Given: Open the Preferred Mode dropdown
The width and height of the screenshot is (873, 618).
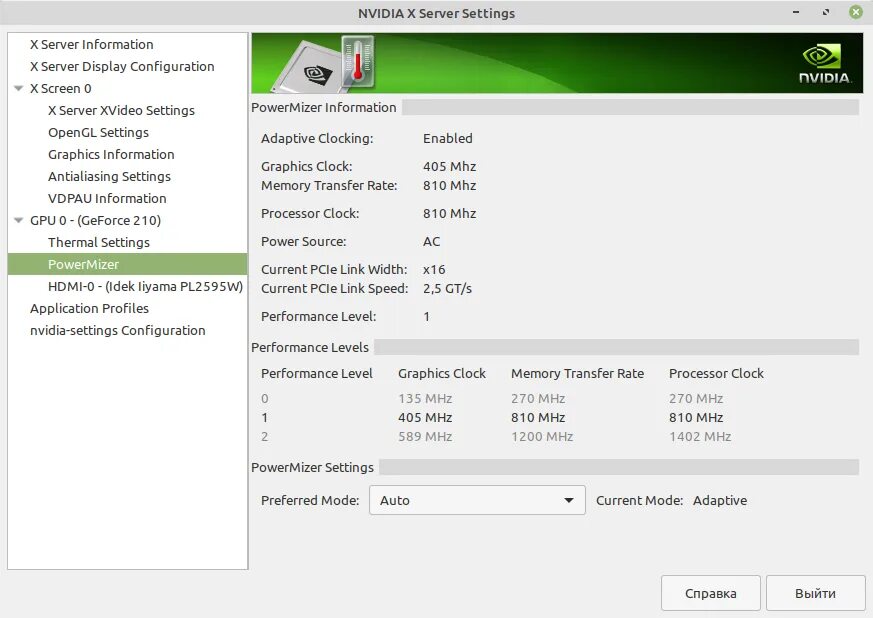Looking at the screenshot, I should pos(477,500).
